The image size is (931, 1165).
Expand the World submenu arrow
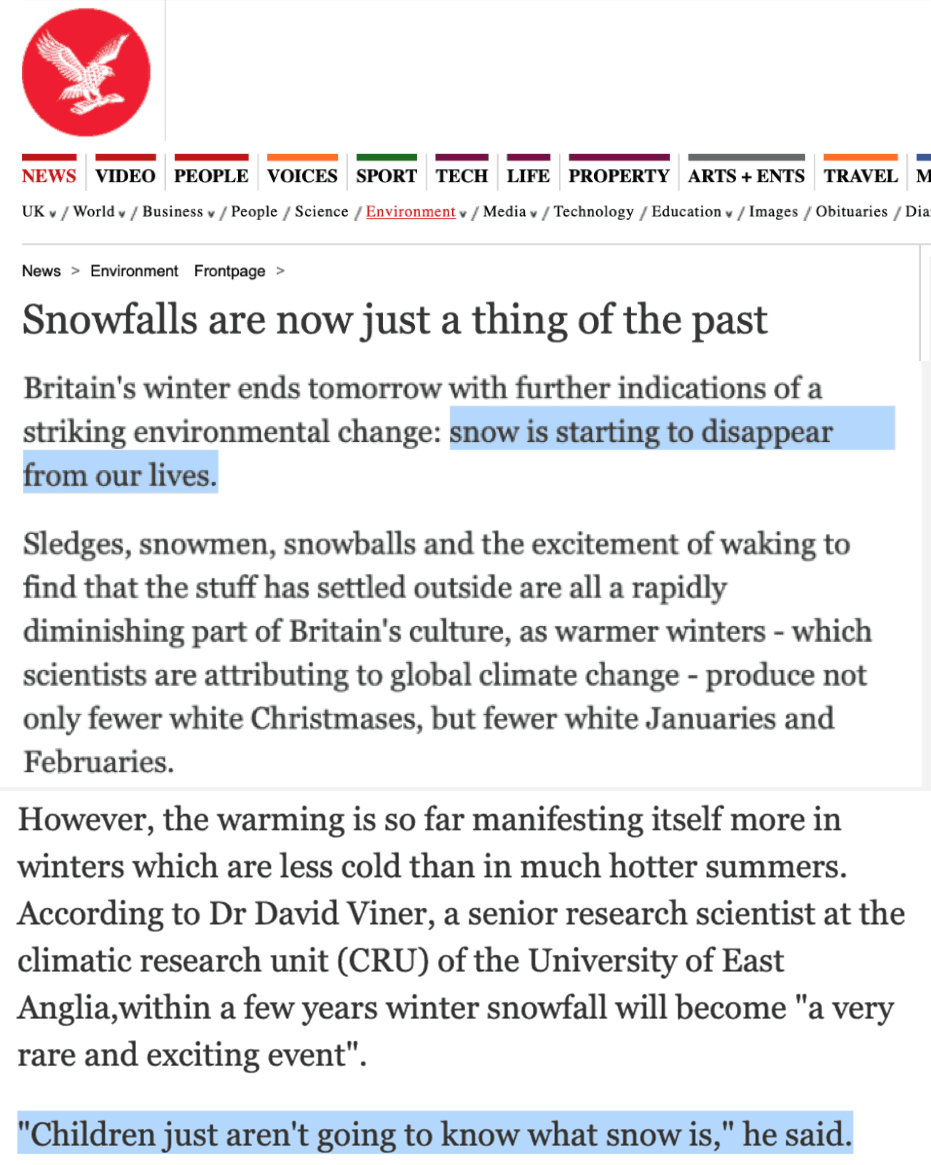pyautogui.click(x=122, y=213)
